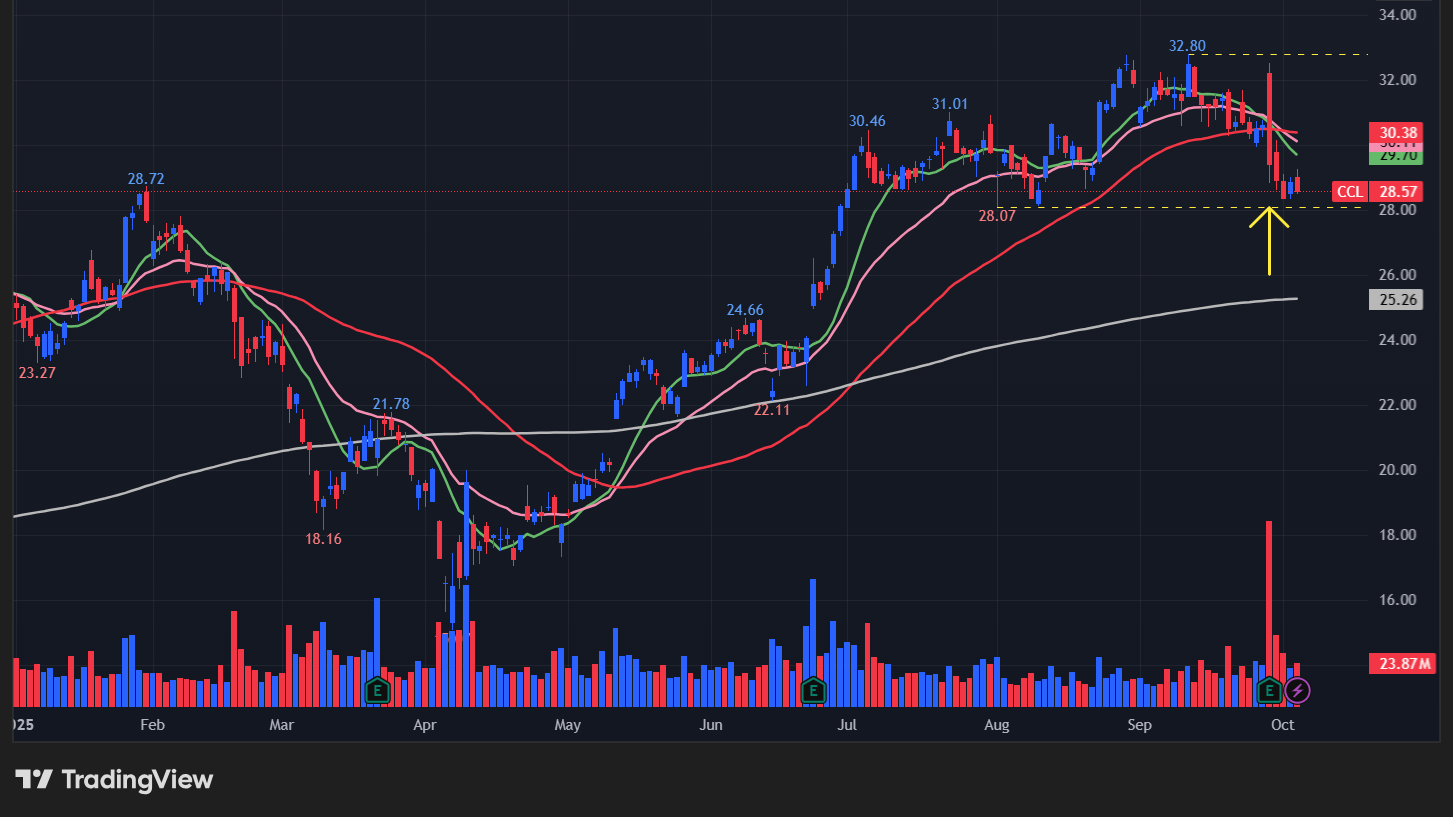Click the tallest red volume bar

pos(1268,600)
